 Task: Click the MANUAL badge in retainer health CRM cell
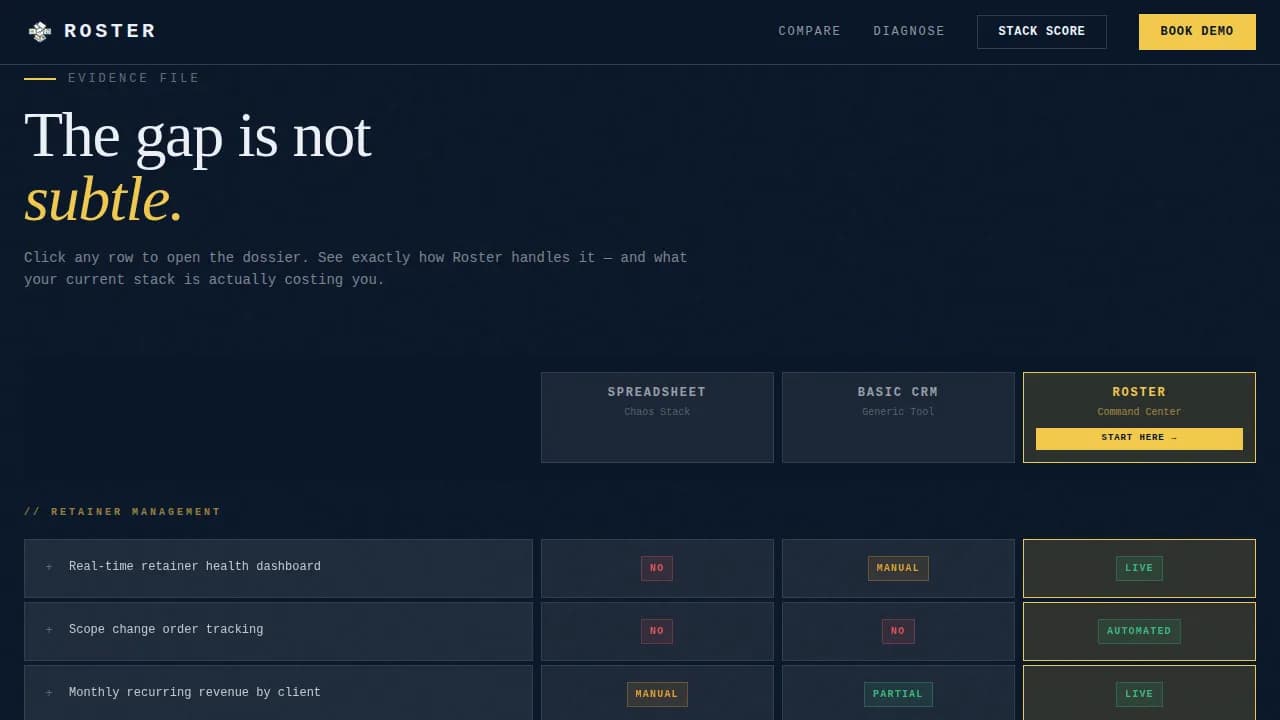(x=898, y=568)
